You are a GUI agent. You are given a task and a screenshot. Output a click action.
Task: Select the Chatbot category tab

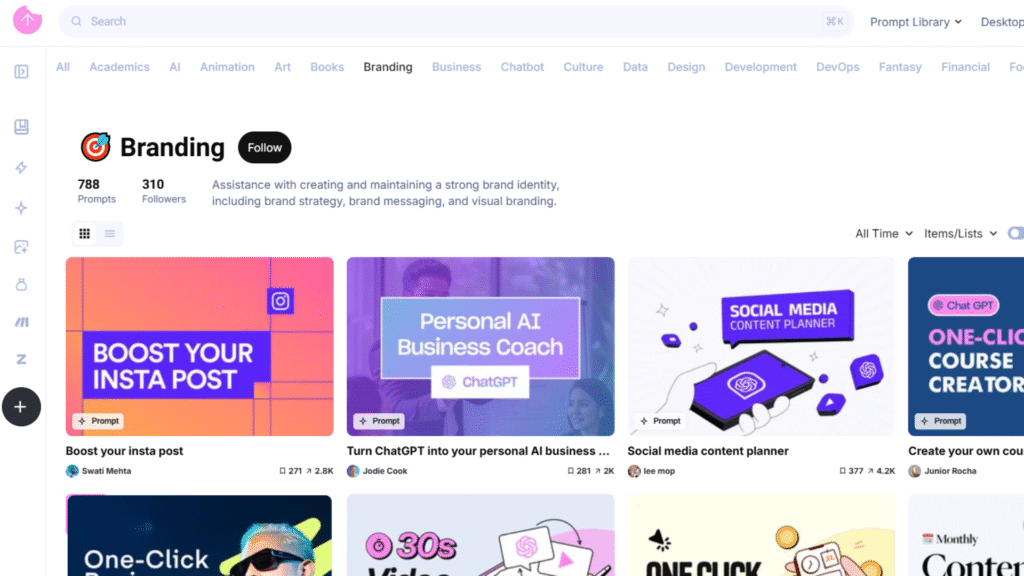pos(522,67)
